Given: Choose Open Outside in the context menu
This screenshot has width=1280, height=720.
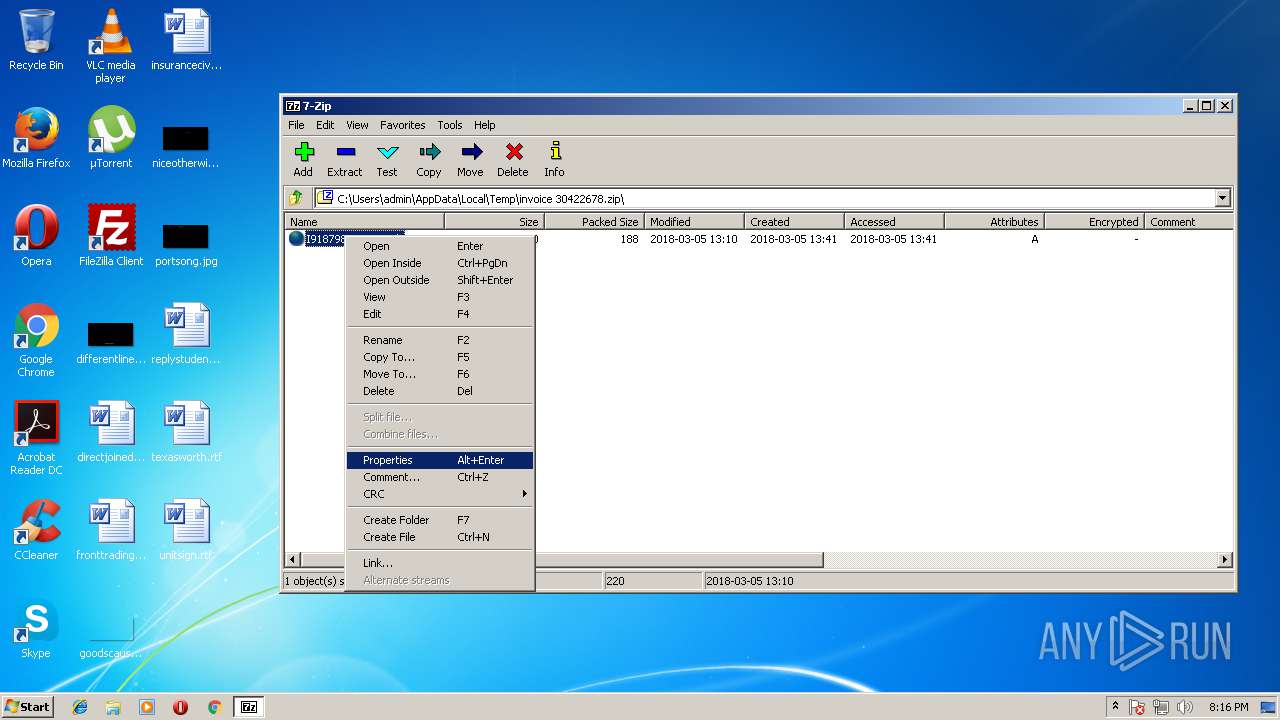Looking at the screenshot, I should click(440, 280).
